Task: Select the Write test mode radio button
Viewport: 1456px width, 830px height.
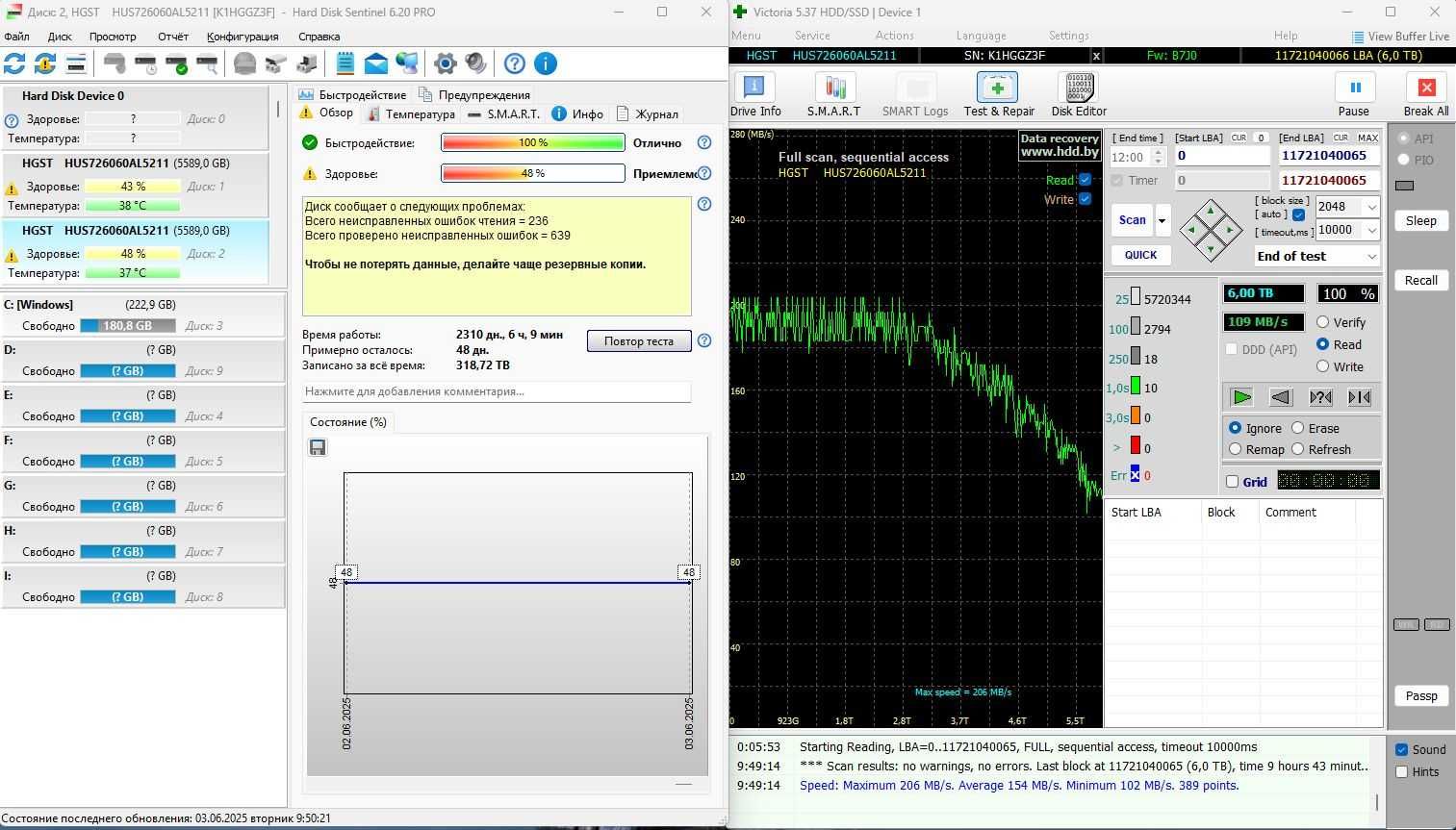Action: coord(1322,366)
